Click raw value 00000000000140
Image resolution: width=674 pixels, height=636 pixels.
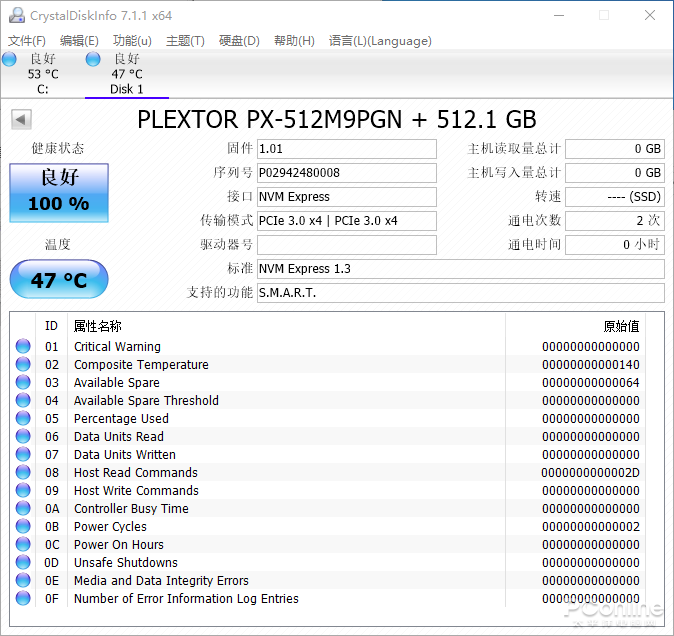pos(591,364)
